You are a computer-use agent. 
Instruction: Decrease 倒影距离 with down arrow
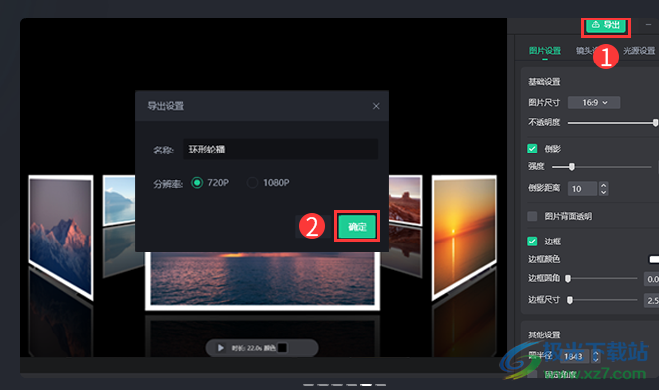604,192
